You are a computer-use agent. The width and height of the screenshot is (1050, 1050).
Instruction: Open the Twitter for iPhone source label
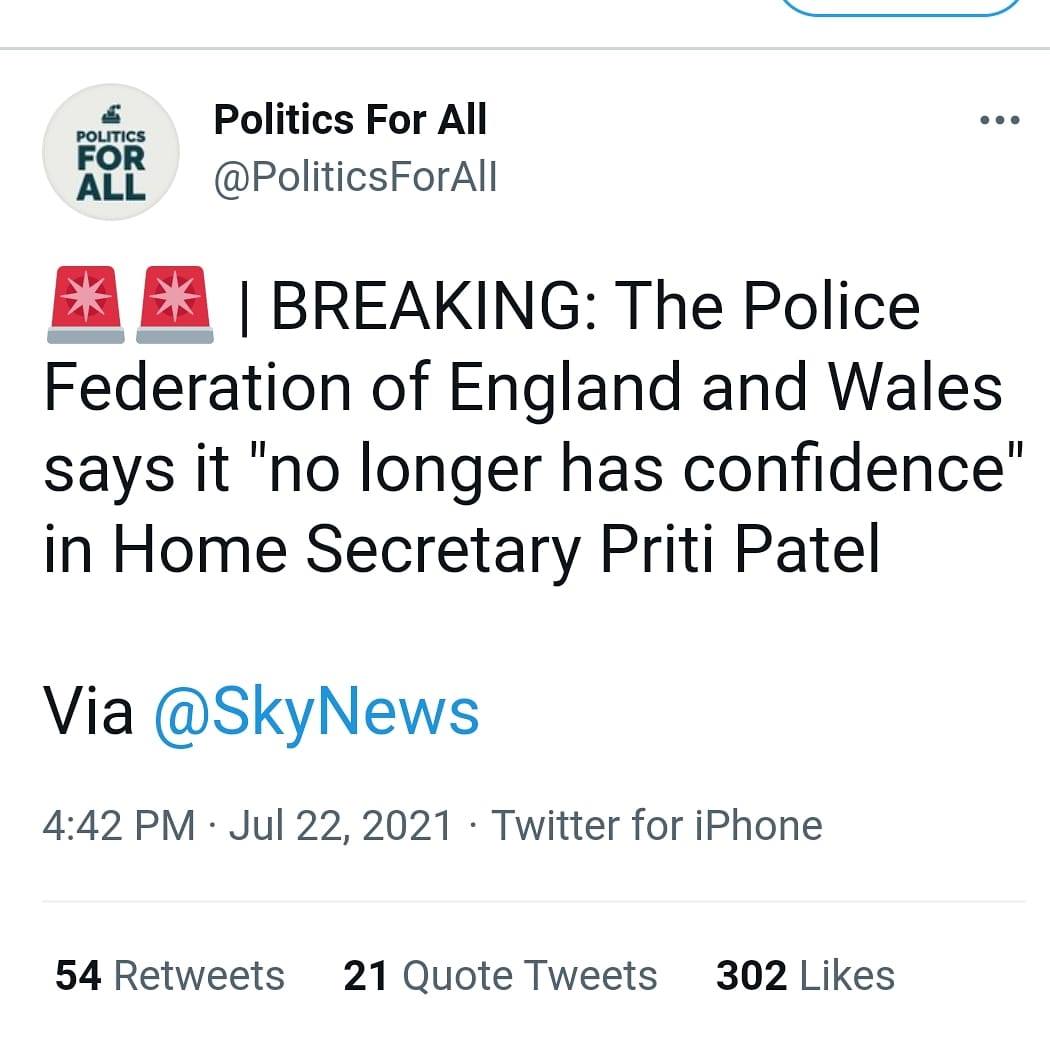(657, 826)
